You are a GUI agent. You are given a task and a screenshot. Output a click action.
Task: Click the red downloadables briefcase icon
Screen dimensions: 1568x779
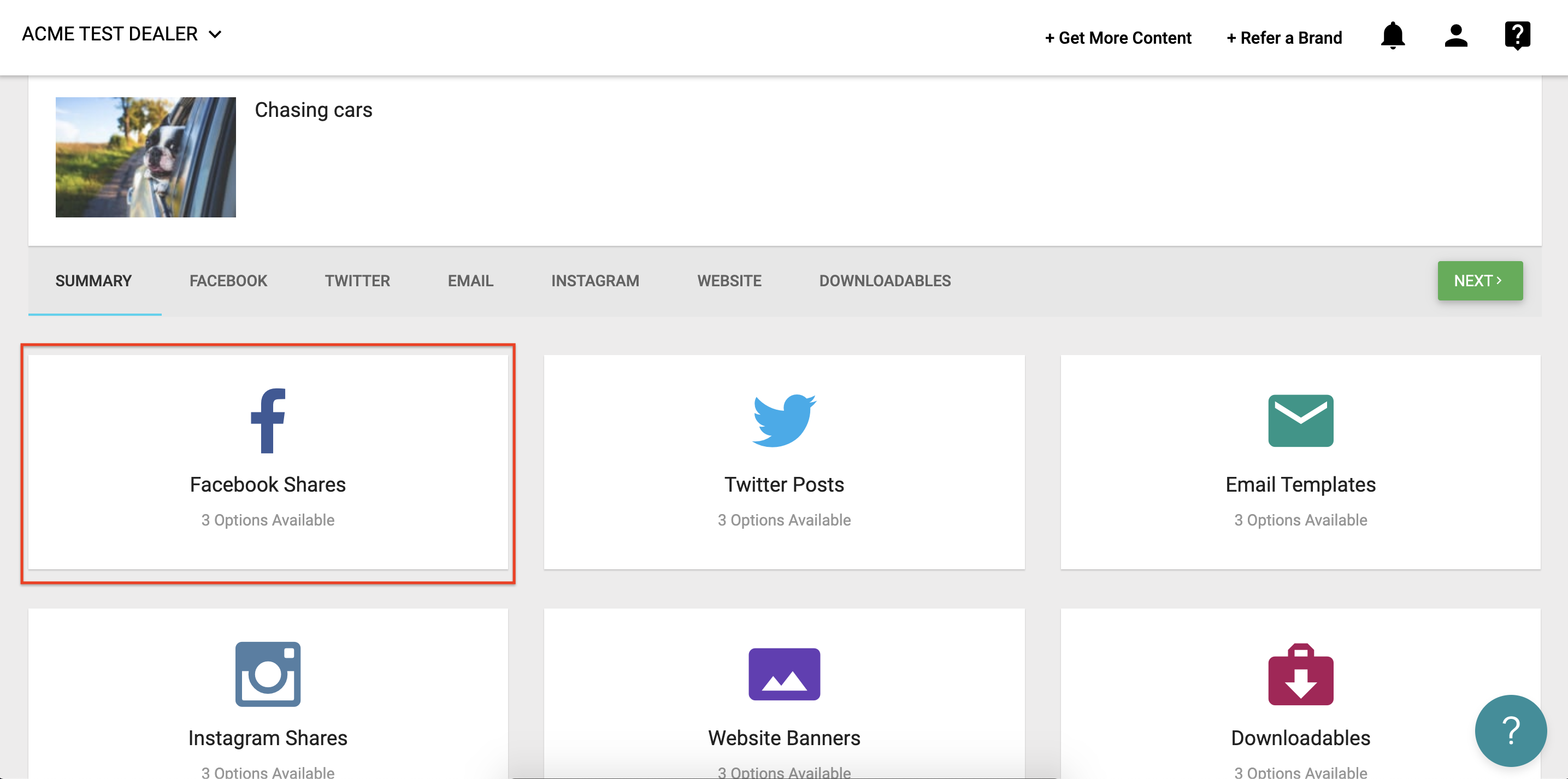1300,674
